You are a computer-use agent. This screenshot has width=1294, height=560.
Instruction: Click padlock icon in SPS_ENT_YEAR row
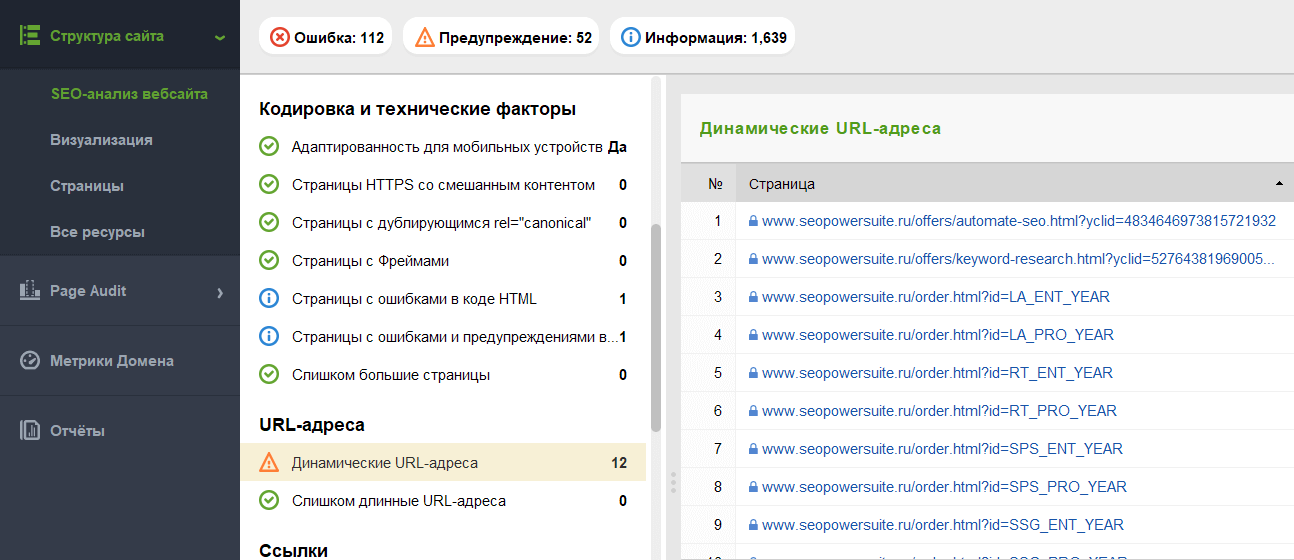[753, 449]
